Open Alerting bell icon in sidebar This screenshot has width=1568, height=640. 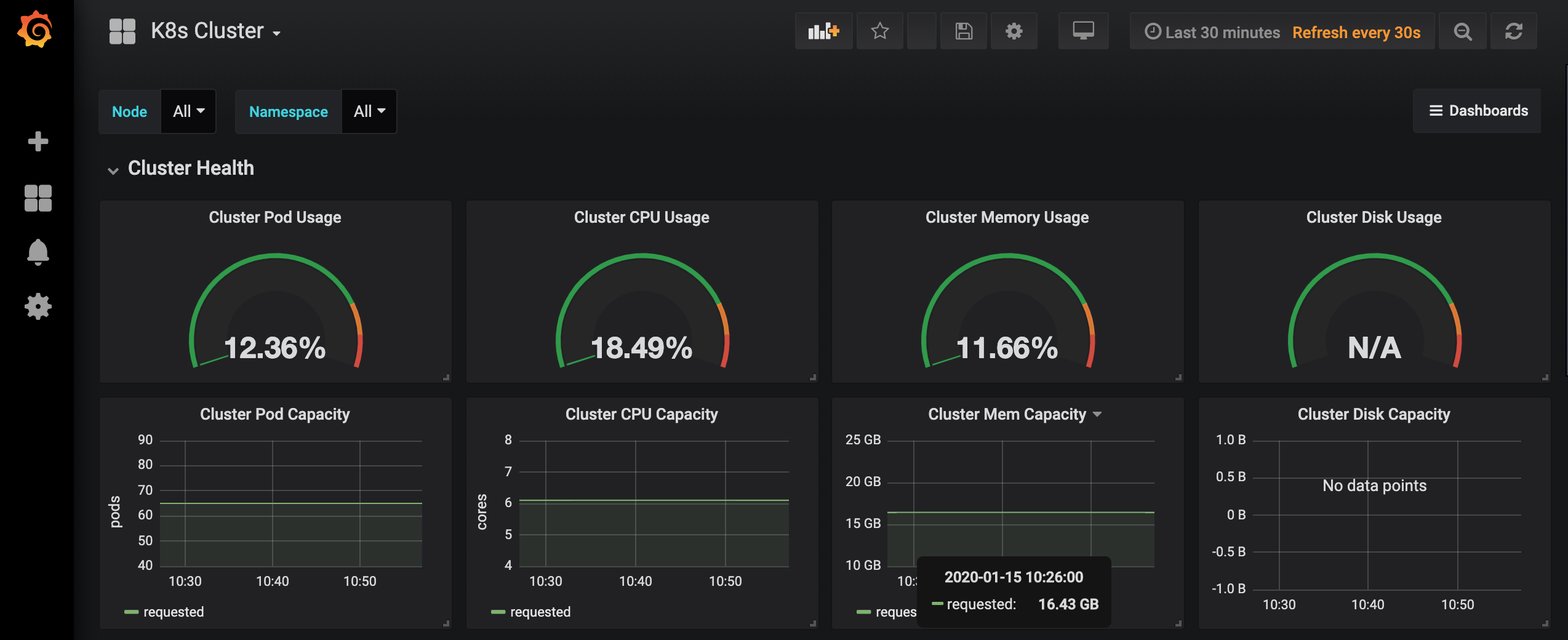[38, 252]
